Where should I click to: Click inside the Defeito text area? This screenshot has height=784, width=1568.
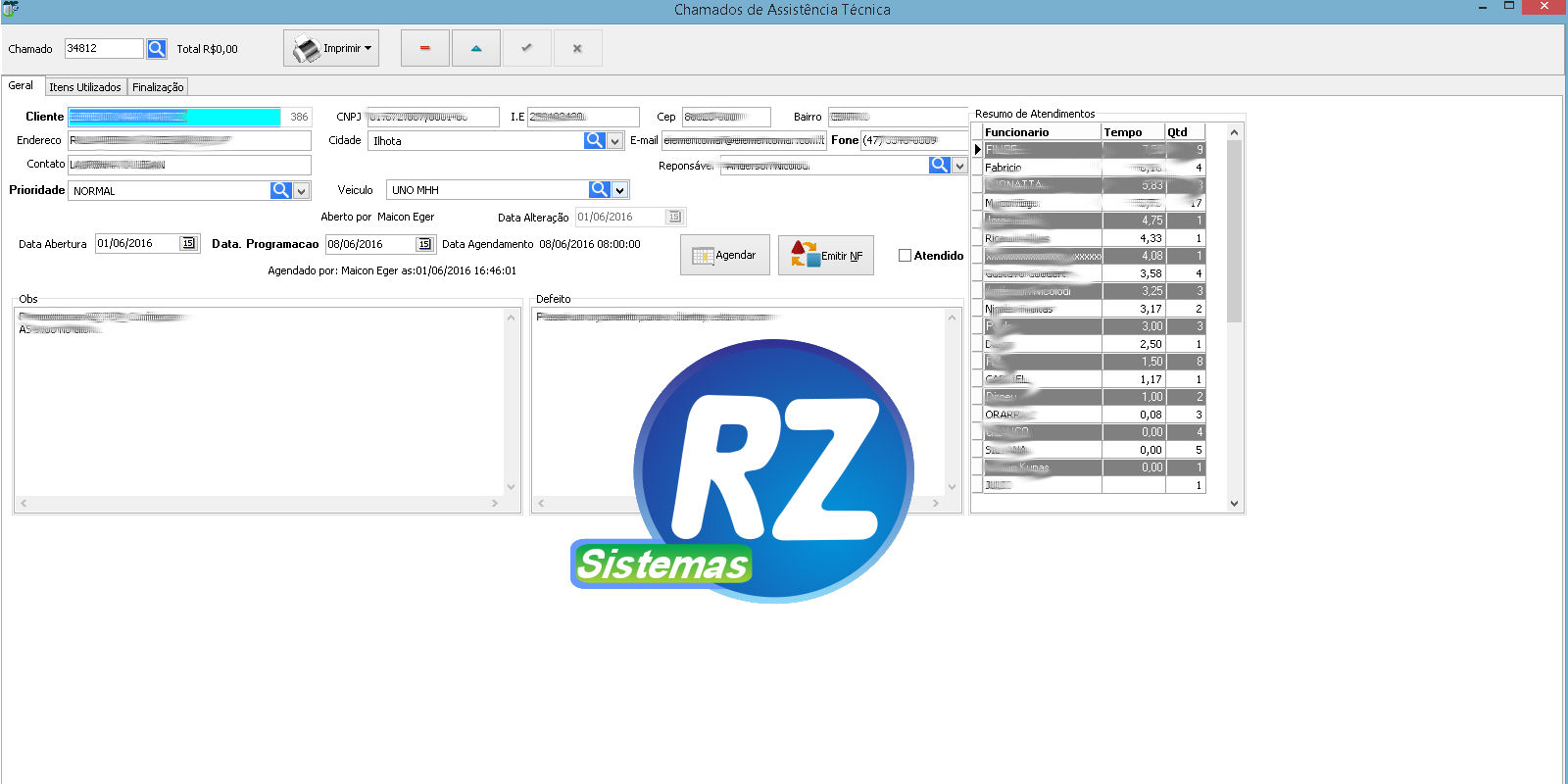point(738,402)
